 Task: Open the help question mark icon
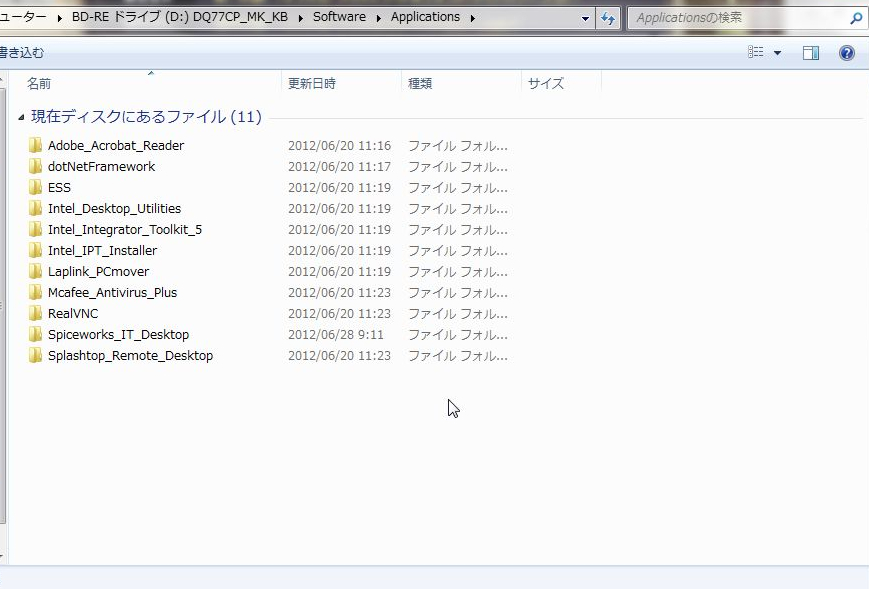tap(847, 53)
